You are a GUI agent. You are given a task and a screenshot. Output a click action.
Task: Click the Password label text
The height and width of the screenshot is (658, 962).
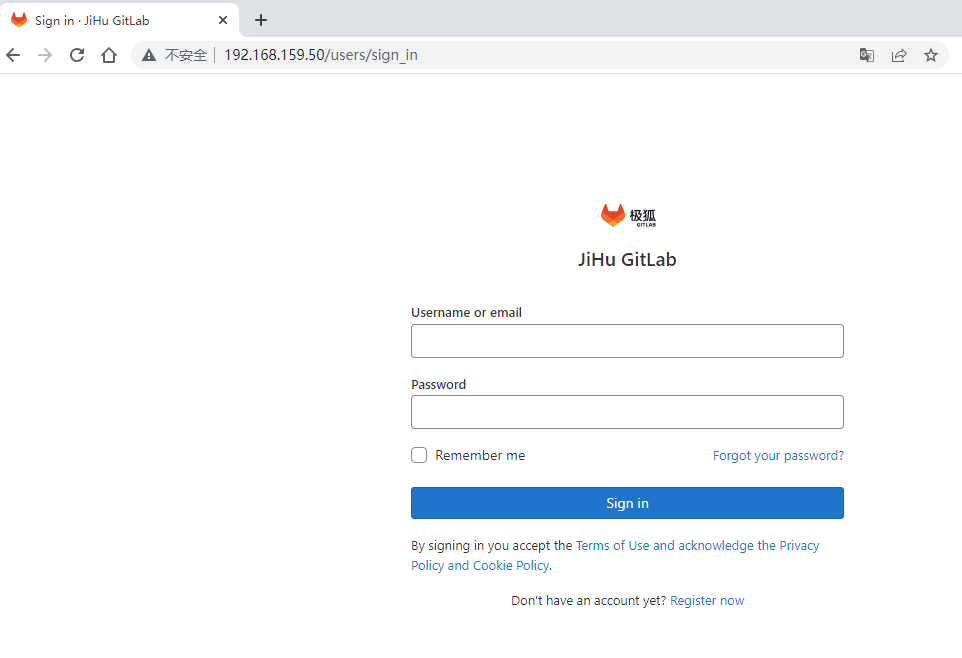pyautogui.click(x=439, y=384)
